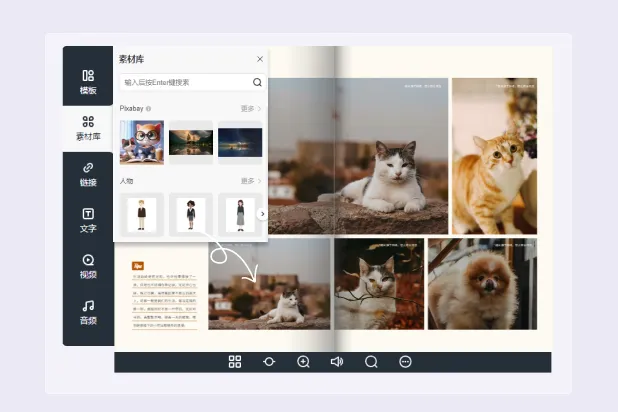This screenshot has width=618, height=412.
Task: Open the 视频 video tool
Action: (88, 267)
